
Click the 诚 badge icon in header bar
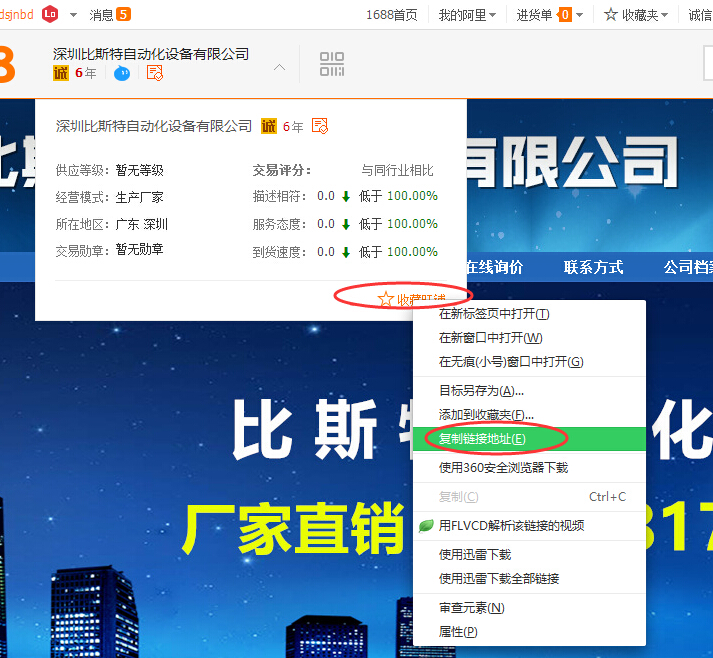click(61, 73)
